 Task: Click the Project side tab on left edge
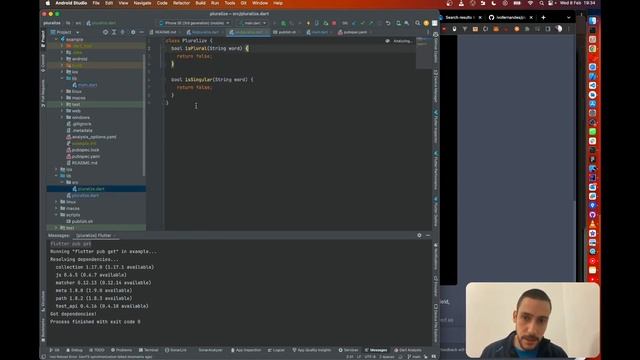tap(43, 38)
